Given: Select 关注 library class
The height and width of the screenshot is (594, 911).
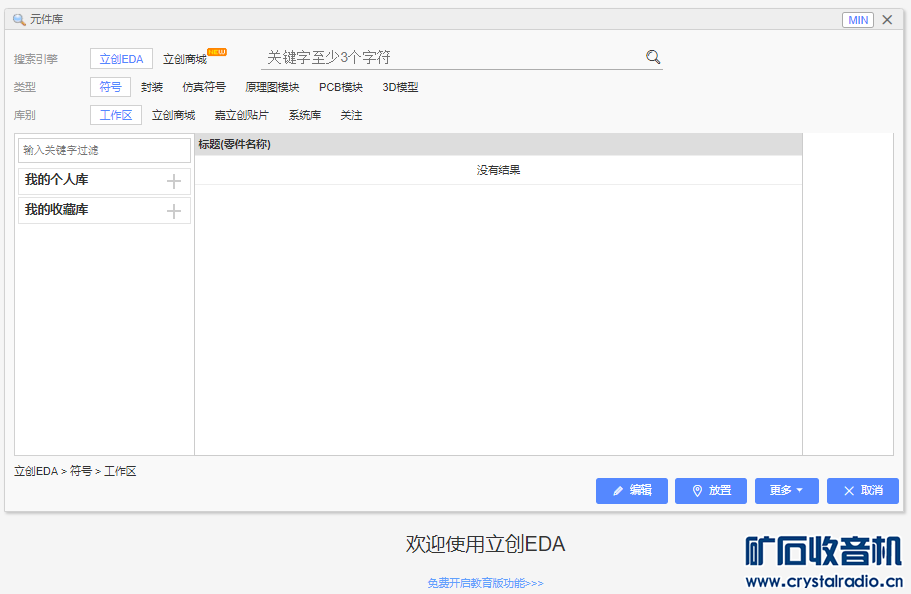Looking at the screenshot, I should [351, 115].
